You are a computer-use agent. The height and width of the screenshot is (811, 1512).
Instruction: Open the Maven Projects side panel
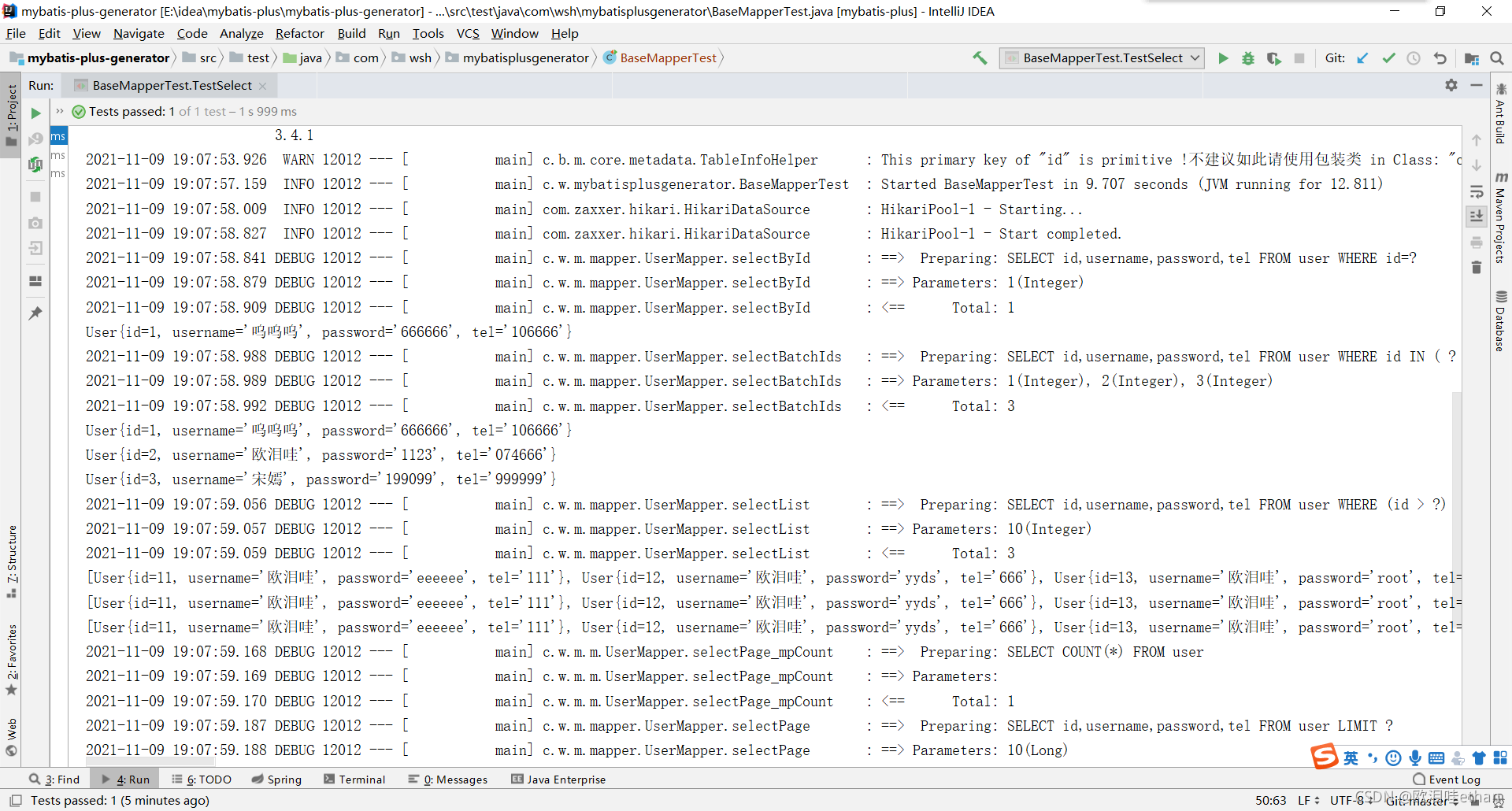point(1501,217)
